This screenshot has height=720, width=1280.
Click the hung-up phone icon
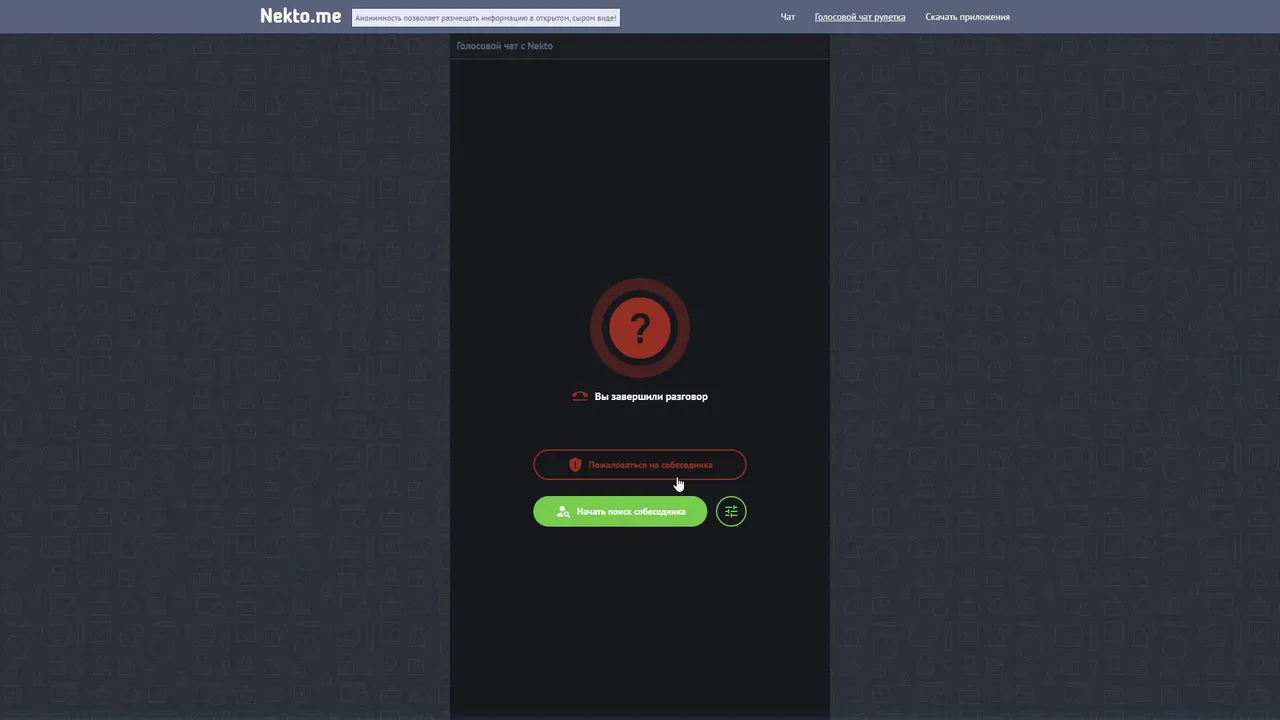(x=580, y=397)
